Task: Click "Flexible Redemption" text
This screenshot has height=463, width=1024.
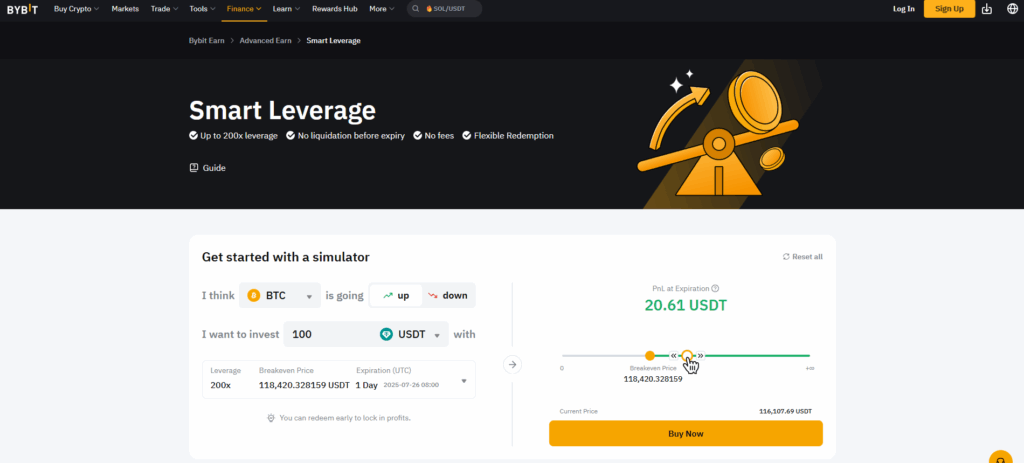Action: tap(514, 136)
